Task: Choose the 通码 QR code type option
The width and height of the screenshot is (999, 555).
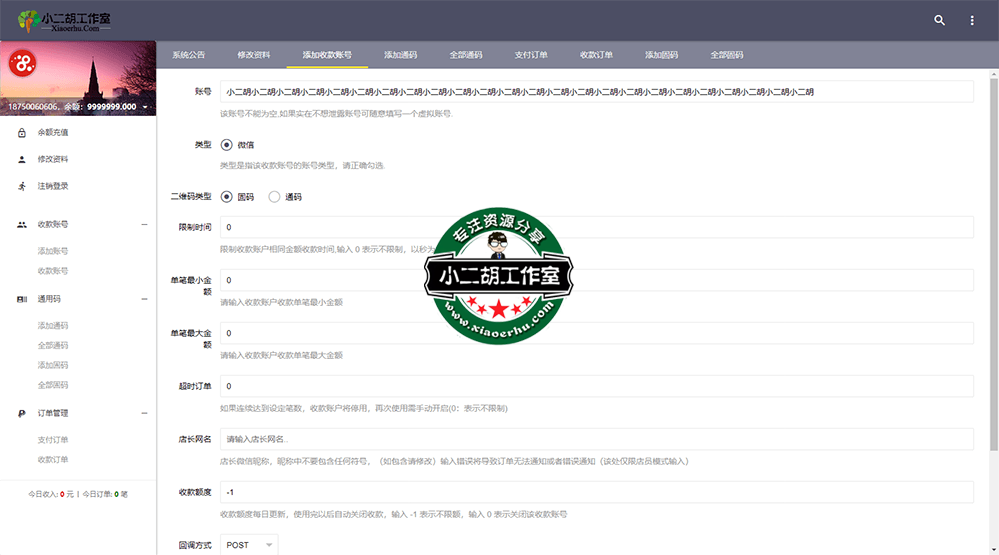Action: [x=275, y=197]
